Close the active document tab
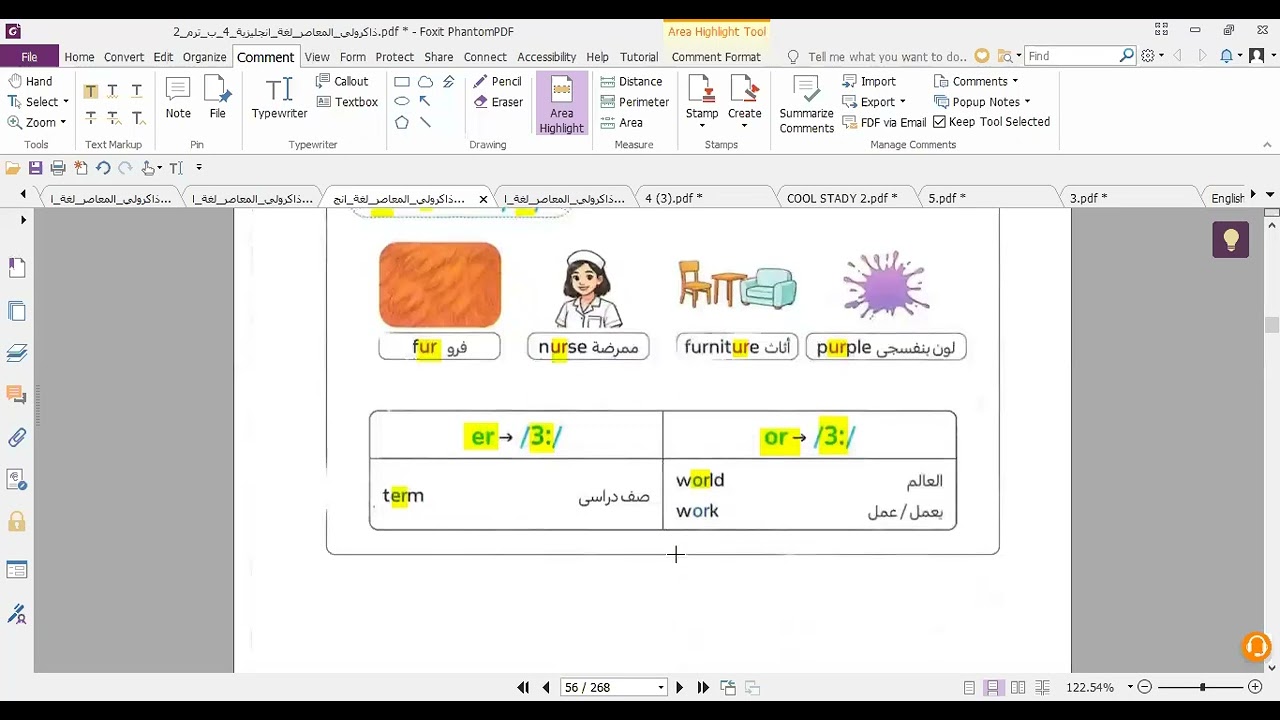 click(x=483, y=199)
